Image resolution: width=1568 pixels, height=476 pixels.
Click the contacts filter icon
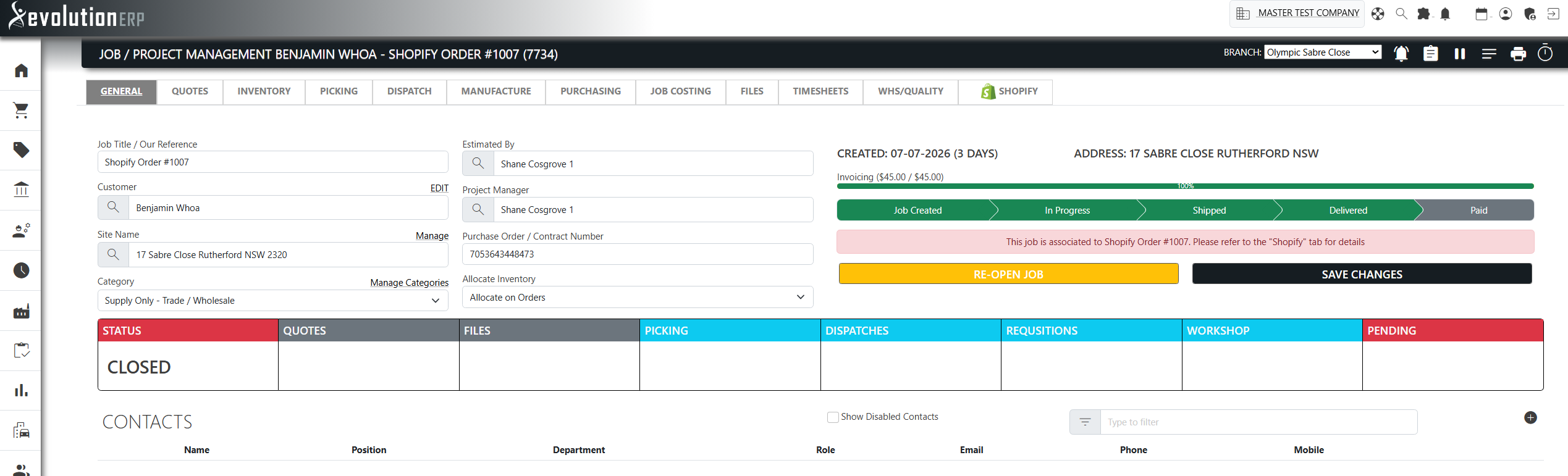click(1085, 422)
